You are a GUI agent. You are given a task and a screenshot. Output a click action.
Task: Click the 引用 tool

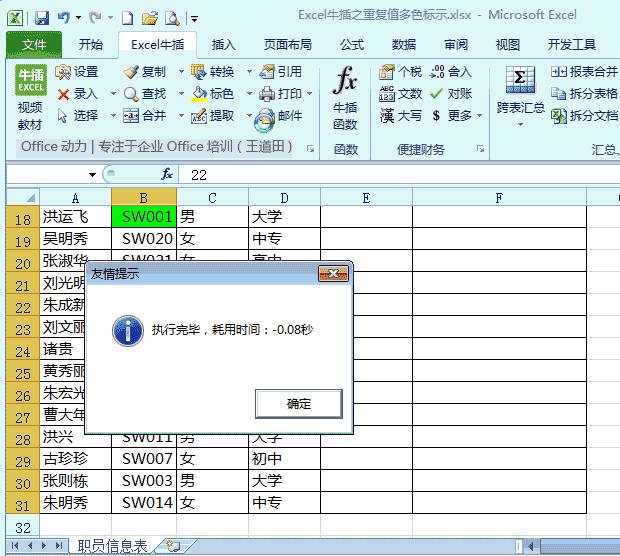281,72
